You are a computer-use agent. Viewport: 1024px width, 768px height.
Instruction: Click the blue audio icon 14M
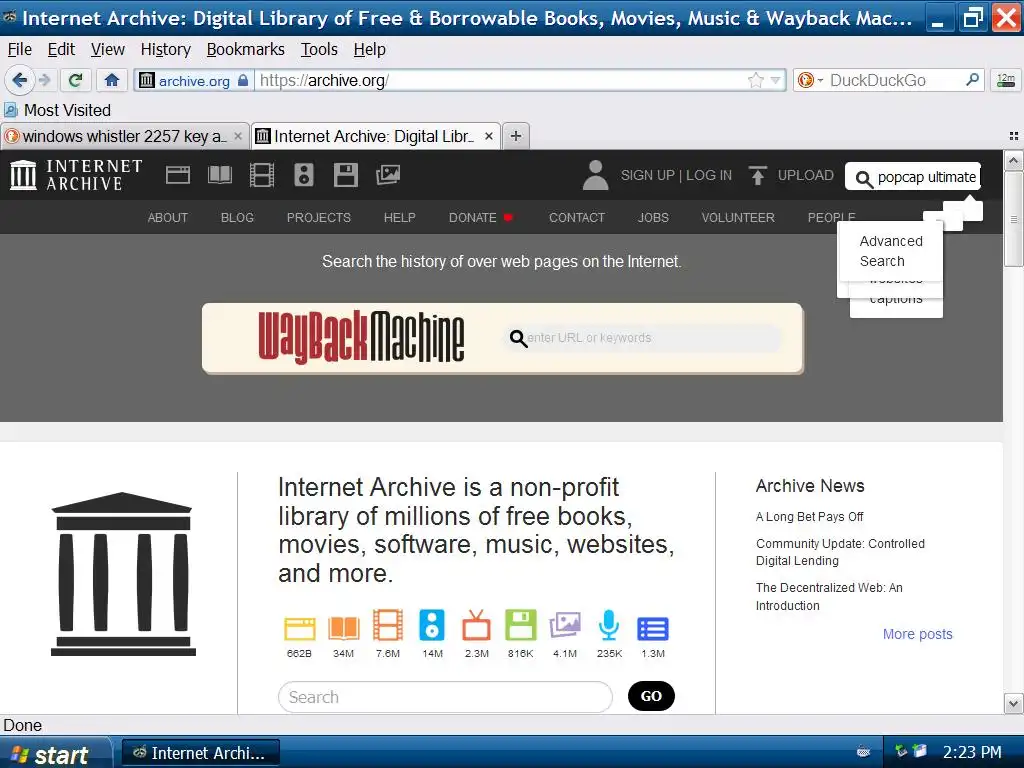tap(432, 625)
